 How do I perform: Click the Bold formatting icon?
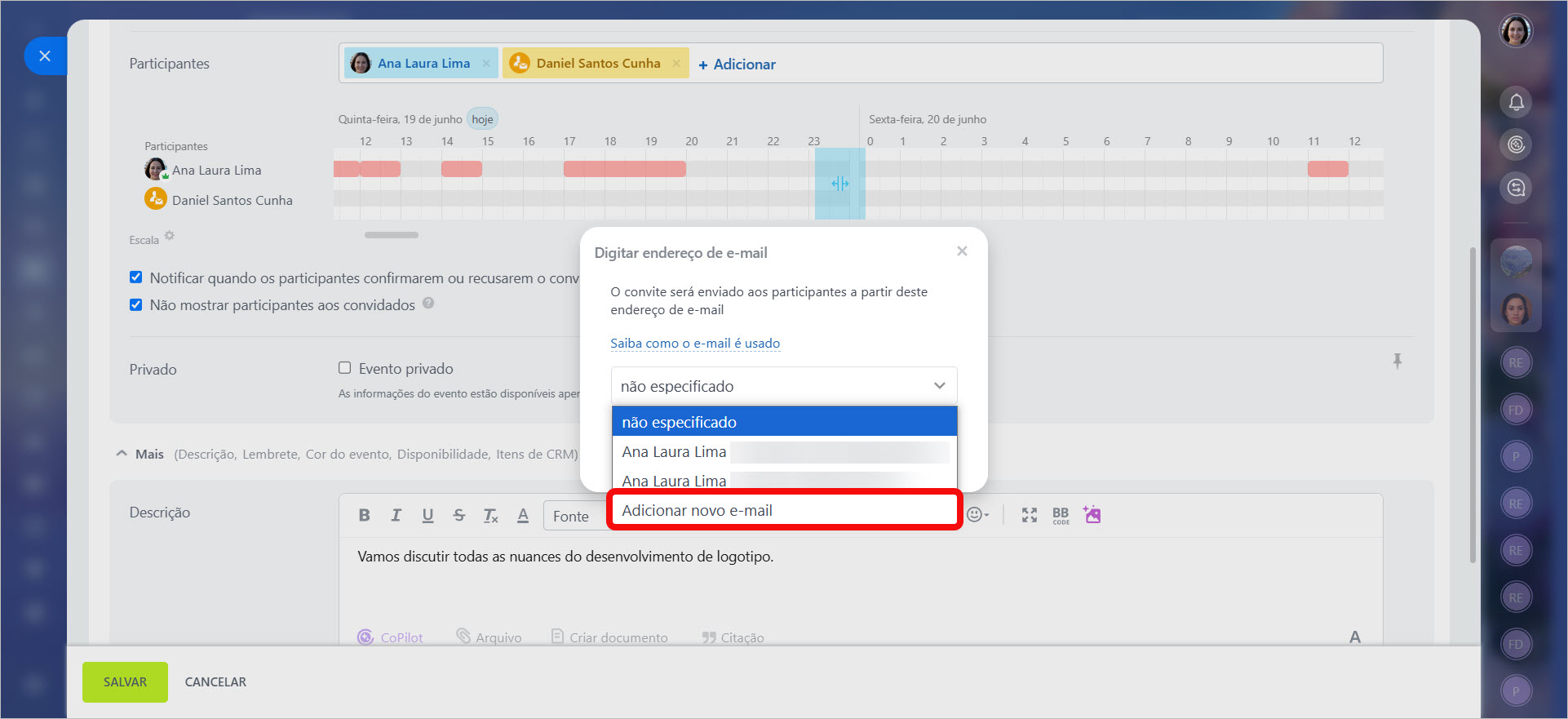pos(364,515)
